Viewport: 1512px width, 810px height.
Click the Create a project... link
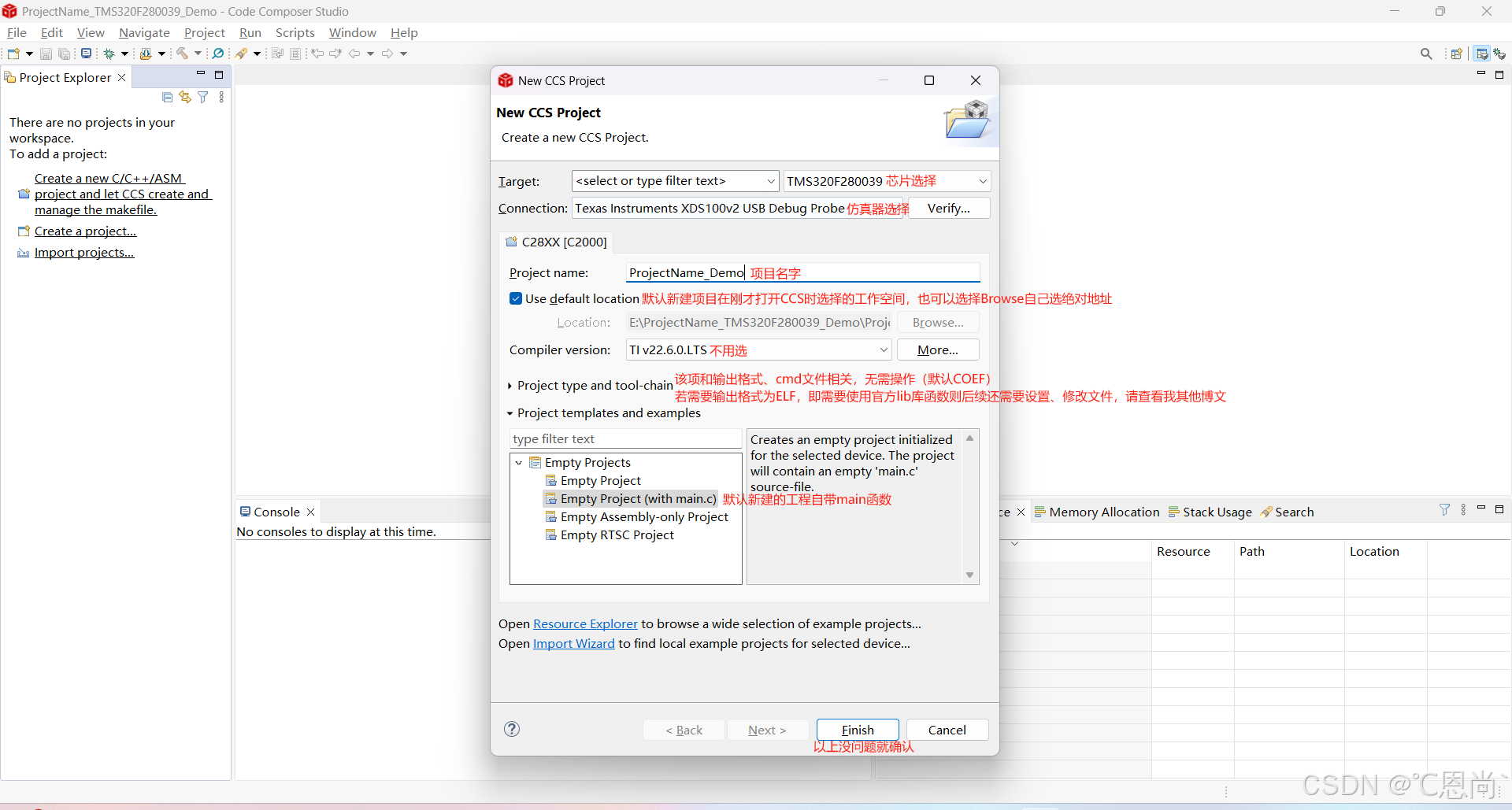(x=85, y=231)
